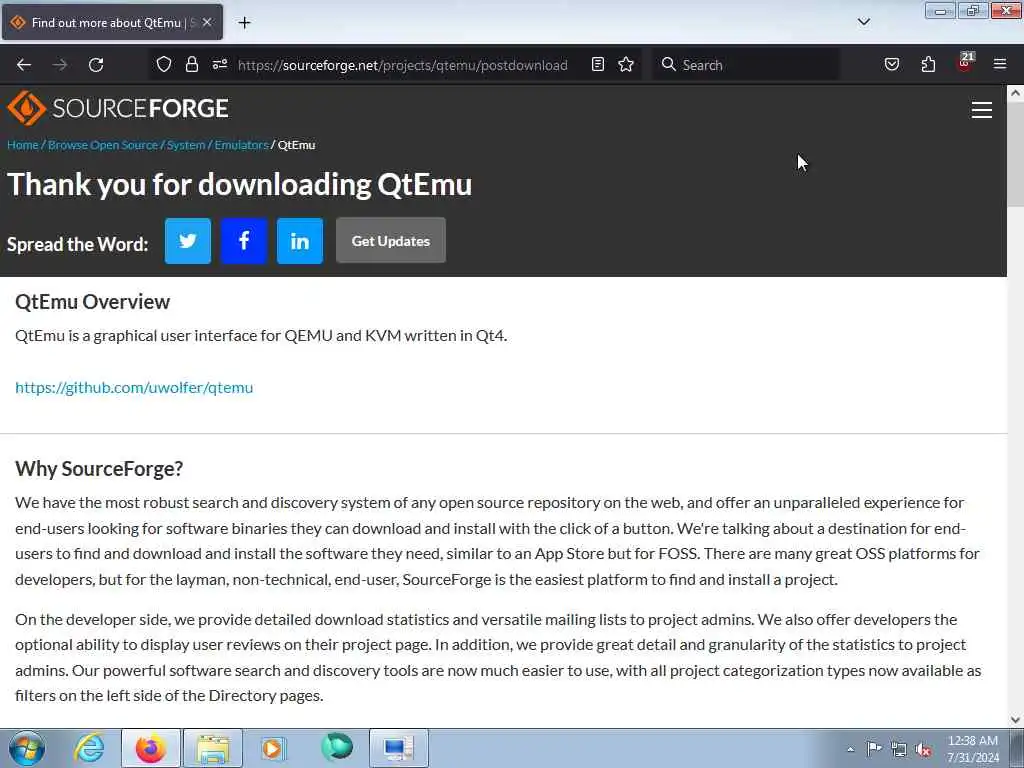The width and height of the screenshot is (1024, 768).
Task: Open the computer monitor taskbar app
Action: (x=398, y=748)
